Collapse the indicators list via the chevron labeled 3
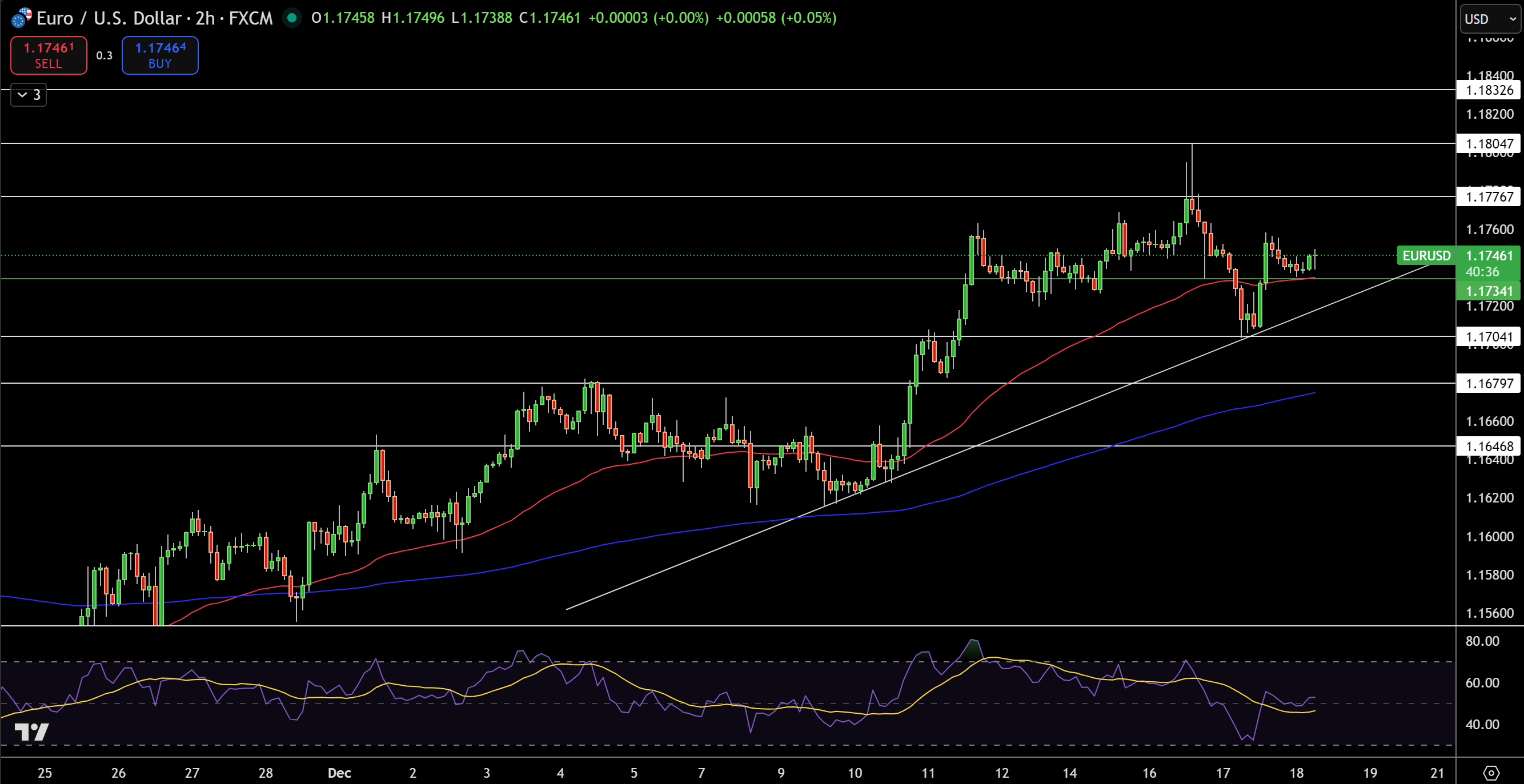 [x=27, y=95]
